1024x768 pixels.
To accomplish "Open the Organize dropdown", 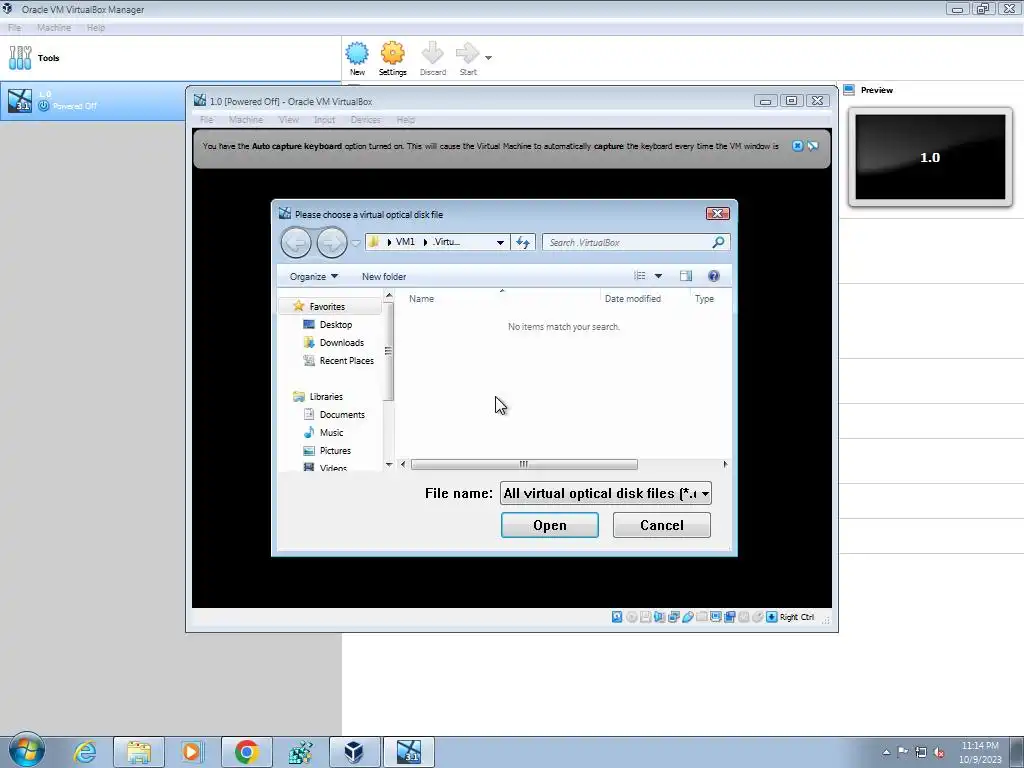I will point(313,276).
